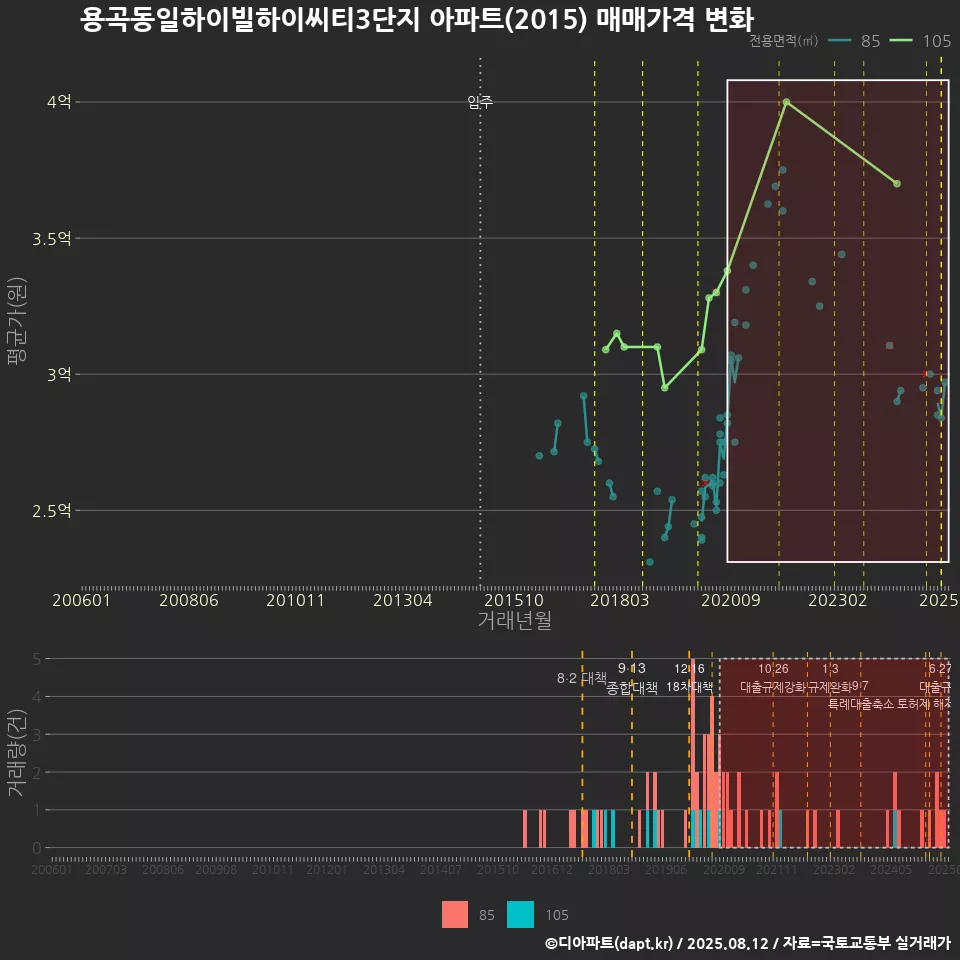This screenshot has width=960, height=960.
Task: Click the 2 tick on the volume y-axis
Action: tap(37, 772)
